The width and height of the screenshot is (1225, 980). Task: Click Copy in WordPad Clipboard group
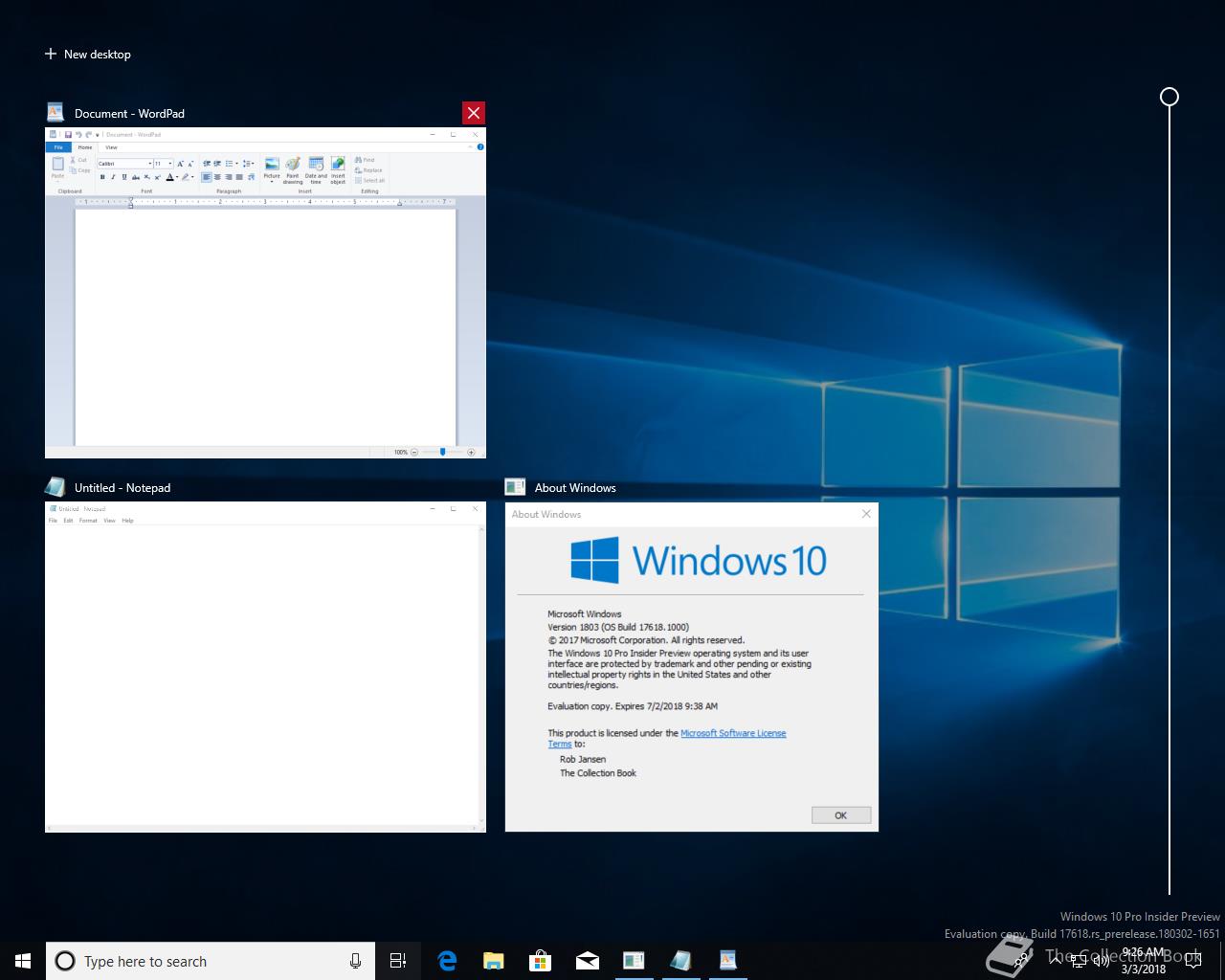(x=79, y=170)
